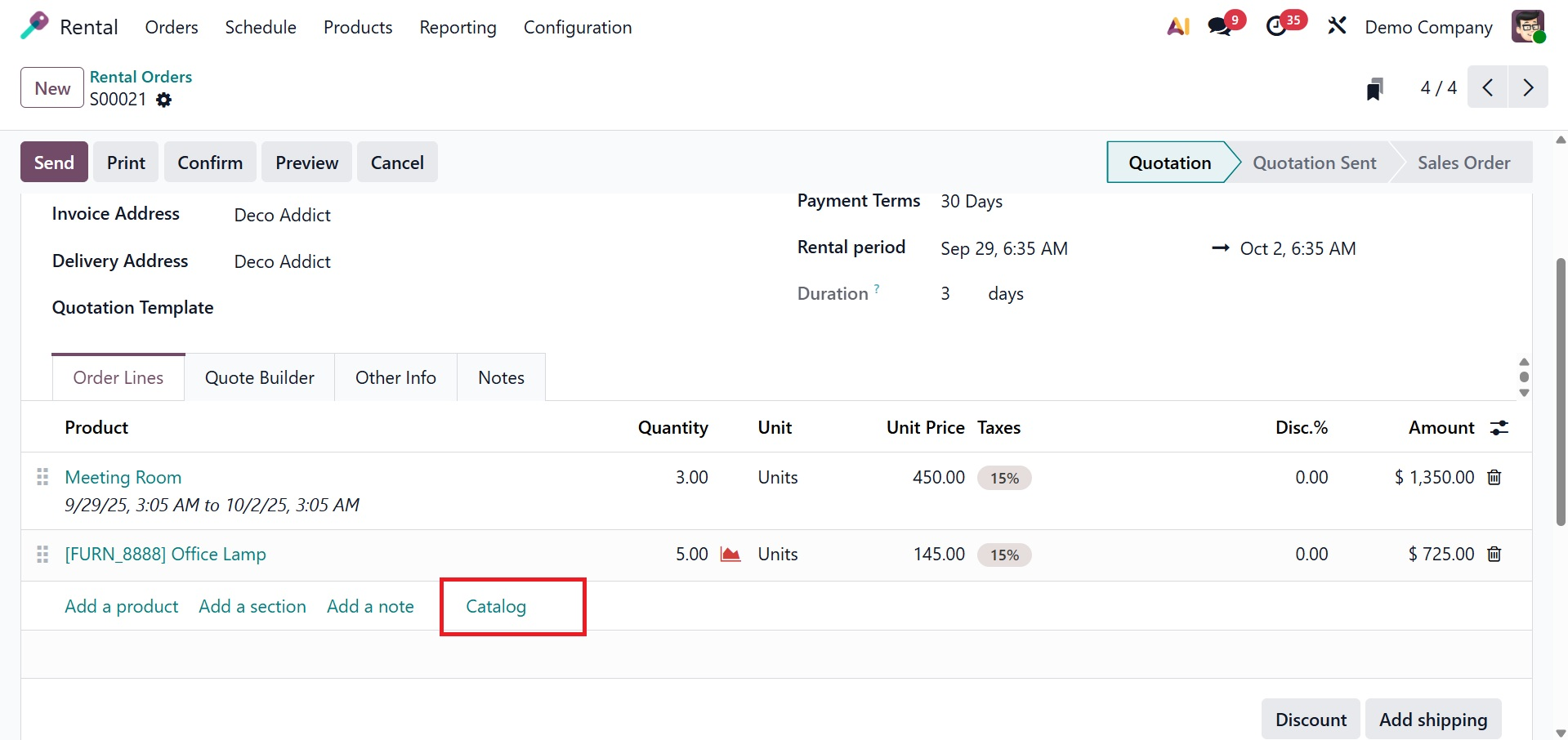The image size is (1568, 740).
Task: Click the S00021 gear actions icon
Action: pos(164,100)
